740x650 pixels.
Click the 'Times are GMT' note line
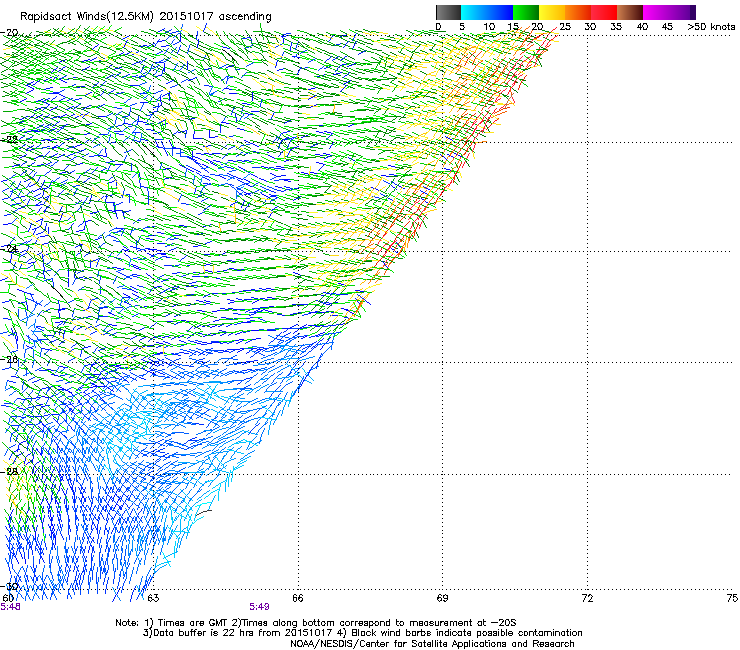pyautogui.click(x=316, y=623)
